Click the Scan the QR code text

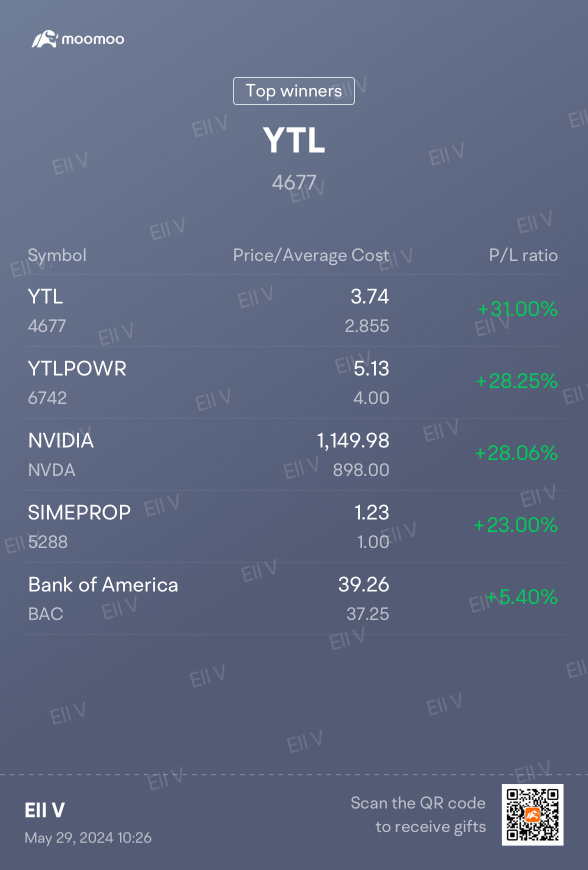(418, 803)
